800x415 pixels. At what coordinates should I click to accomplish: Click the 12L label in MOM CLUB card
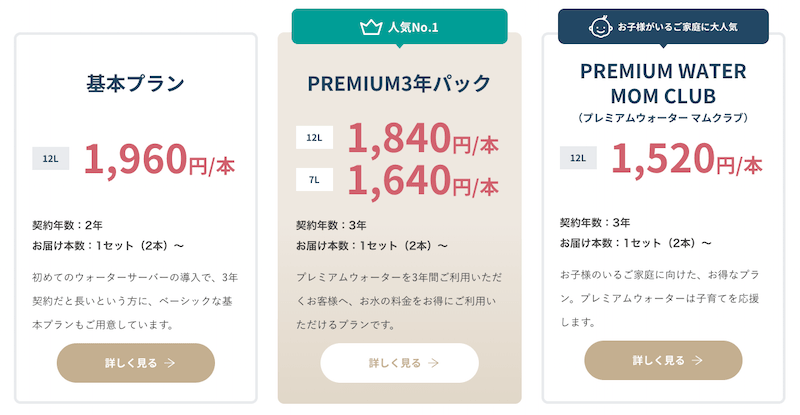(578, 157)
